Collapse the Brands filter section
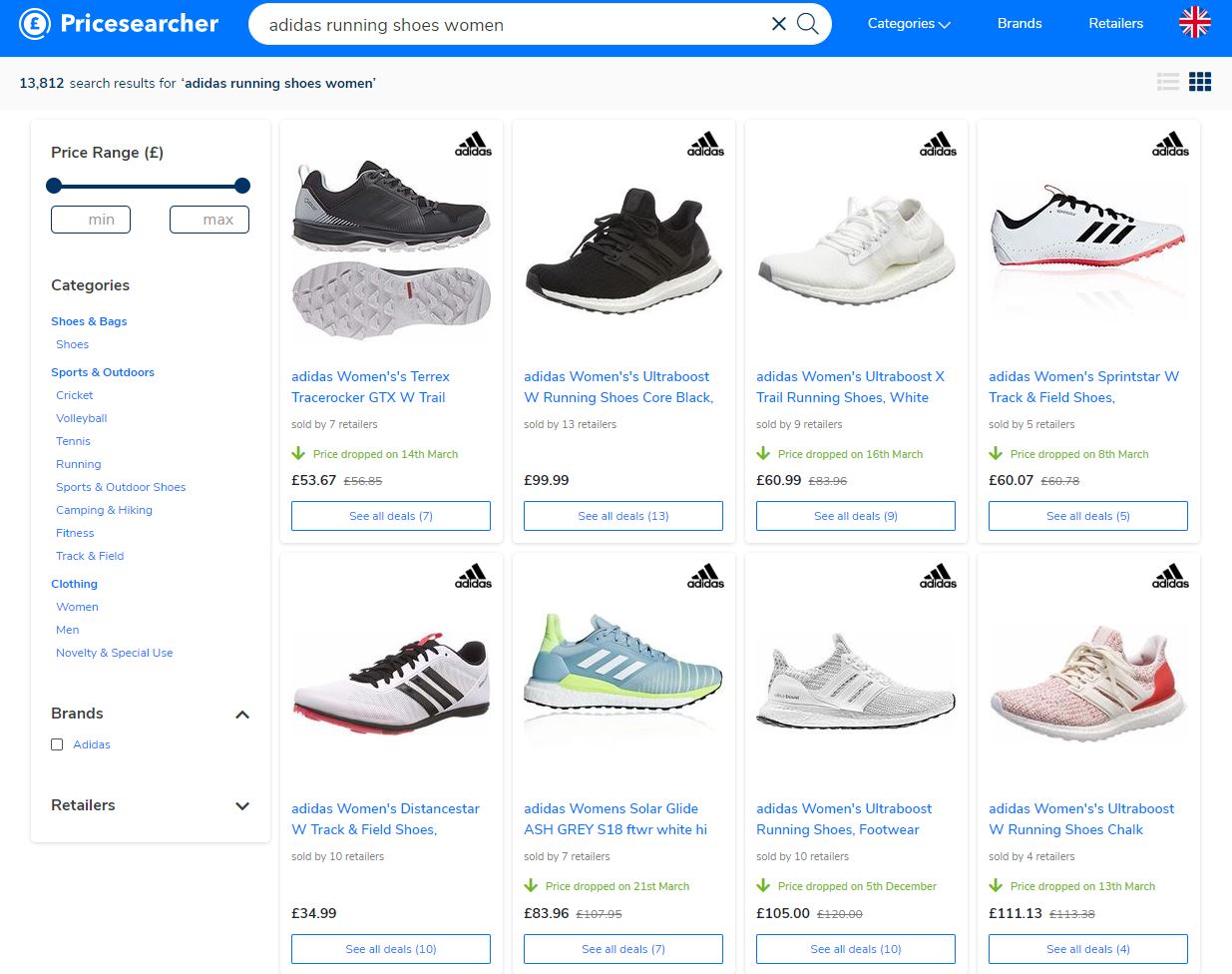The height and width of the screenshot is (974, 1232). [242, 715]
